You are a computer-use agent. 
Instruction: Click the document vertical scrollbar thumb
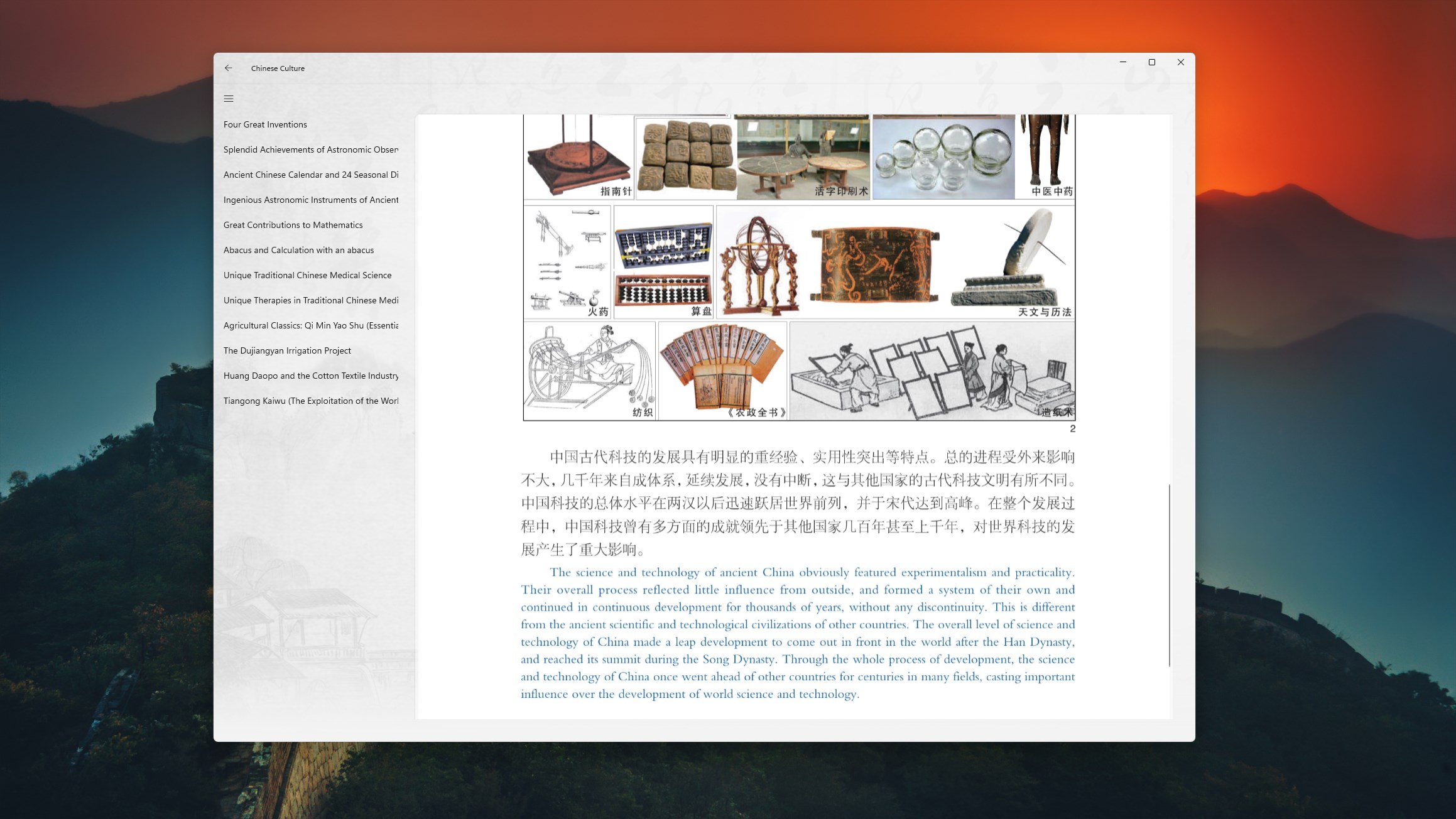tap(1169, 575)
